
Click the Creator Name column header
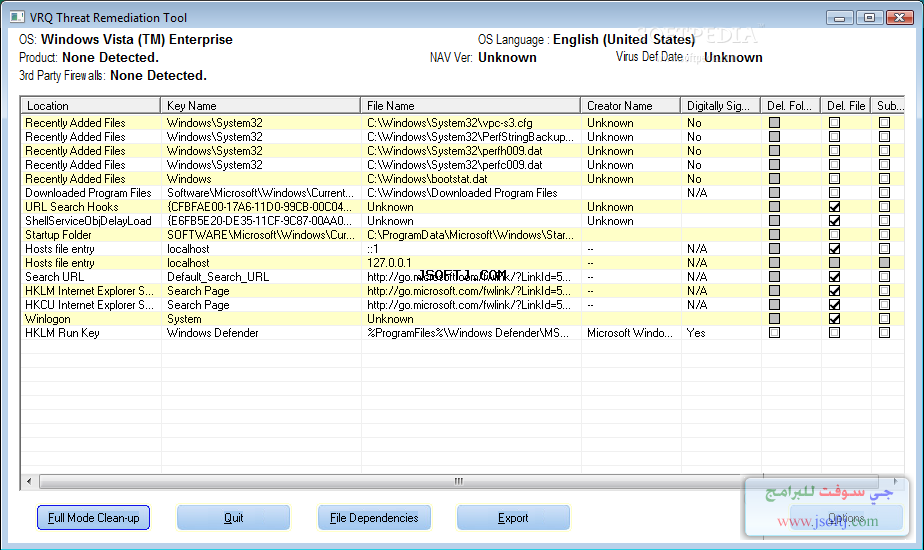click(x=631, y=106)
